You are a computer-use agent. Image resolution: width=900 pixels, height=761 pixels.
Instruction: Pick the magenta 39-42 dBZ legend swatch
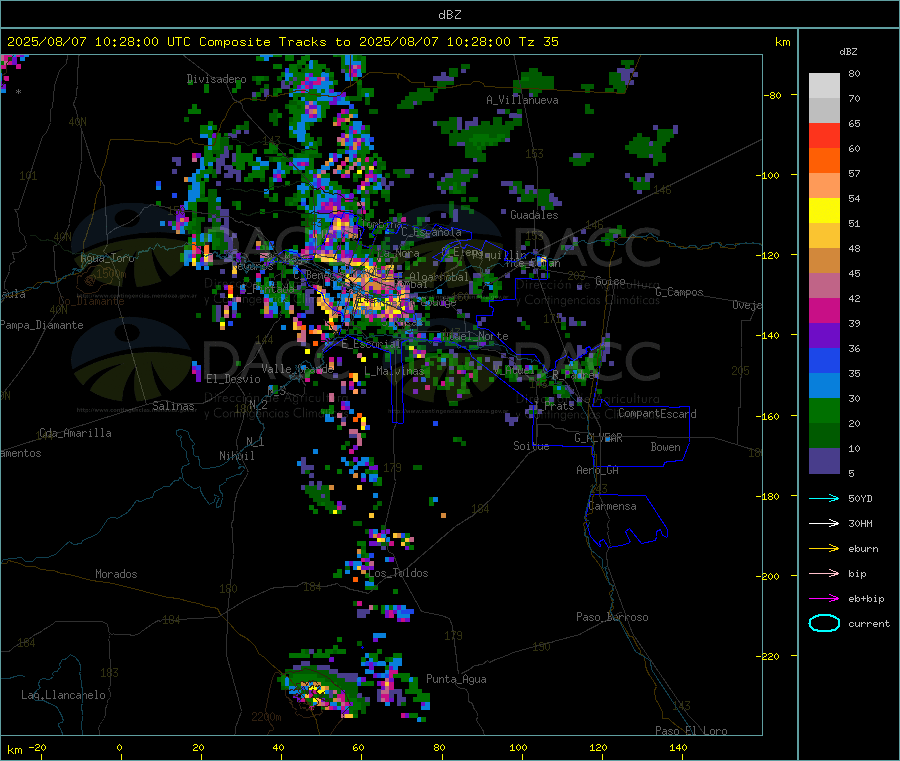click(824, 310)
